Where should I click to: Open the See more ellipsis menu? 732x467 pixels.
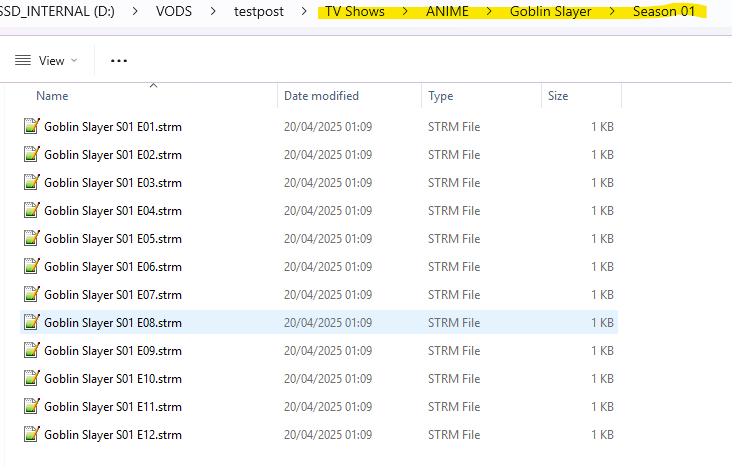coord(119,61)
